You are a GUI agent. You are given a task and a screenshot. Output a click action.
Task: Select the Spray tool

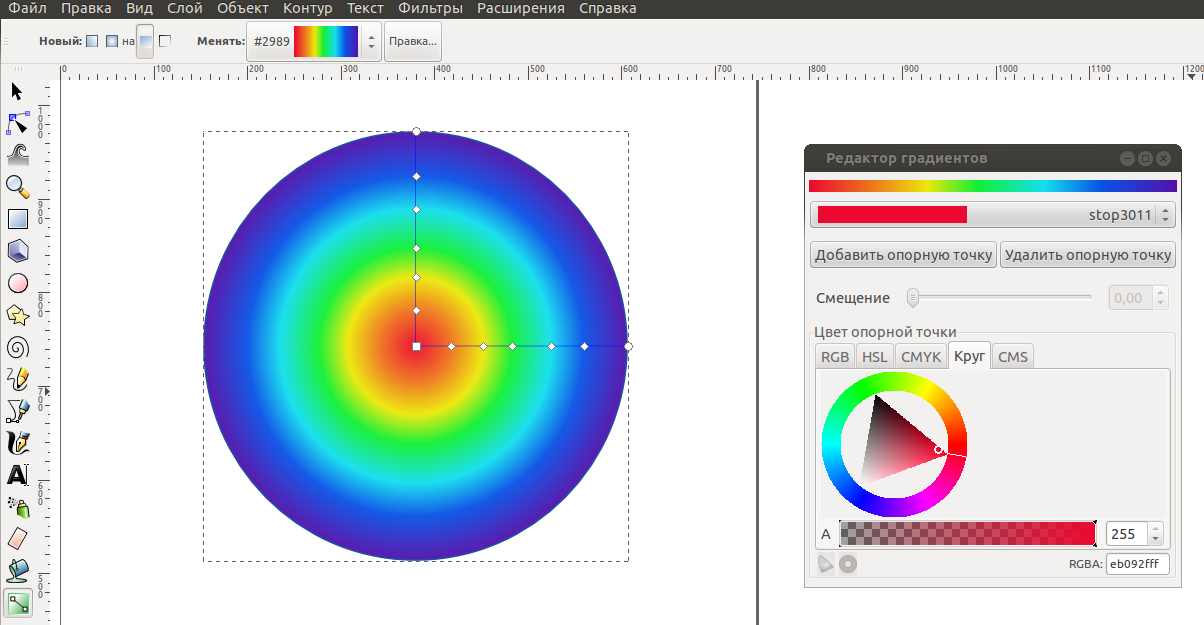[17, 507]
